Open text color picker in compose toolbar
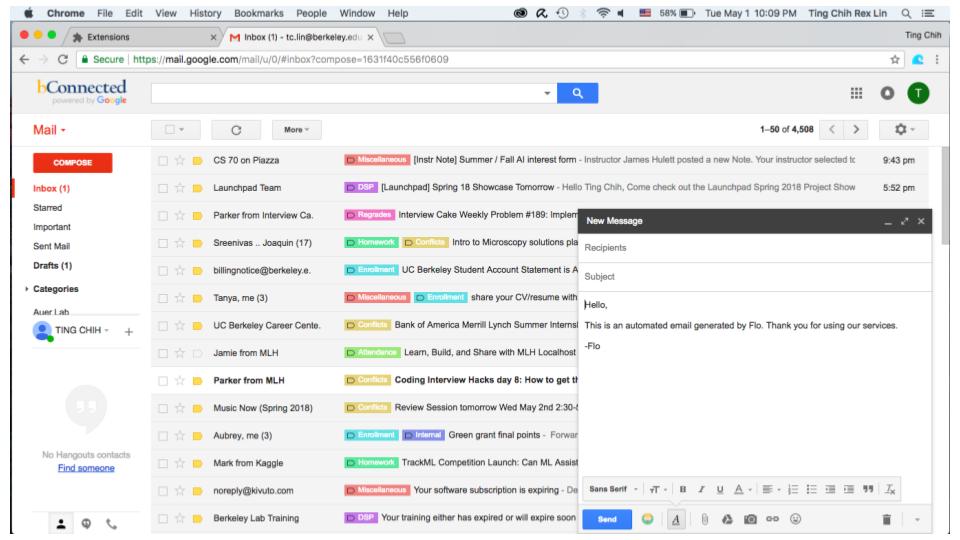The height and width of the screenshot is (540, 960). pos(743,489)
